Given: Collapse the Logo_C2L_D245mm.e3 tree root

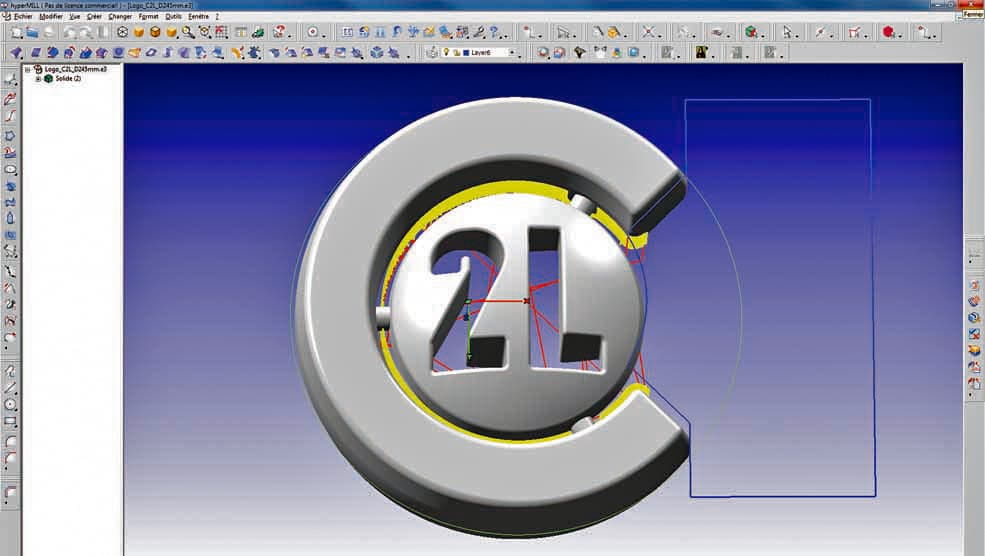Looking at the screenshot, I should click(x=28, y=69).
